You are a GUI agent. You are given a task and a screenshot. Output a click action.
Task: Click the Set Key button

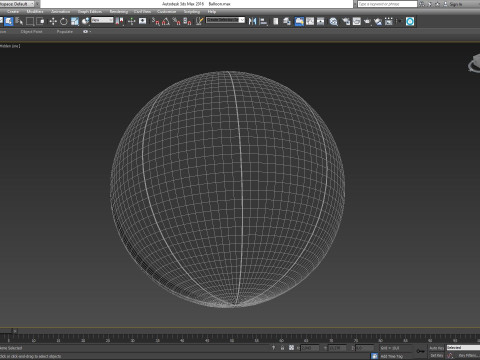click(x=436, y=356)
